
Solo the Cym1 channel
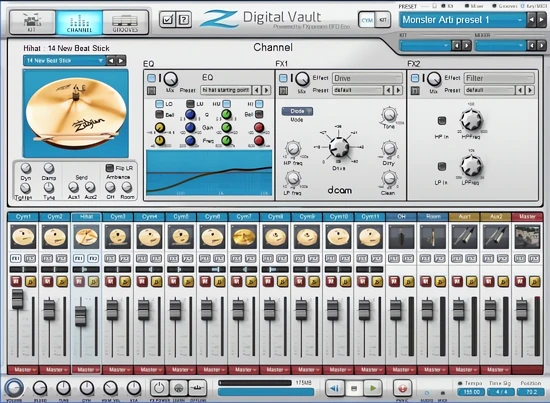tap(31, 281)
